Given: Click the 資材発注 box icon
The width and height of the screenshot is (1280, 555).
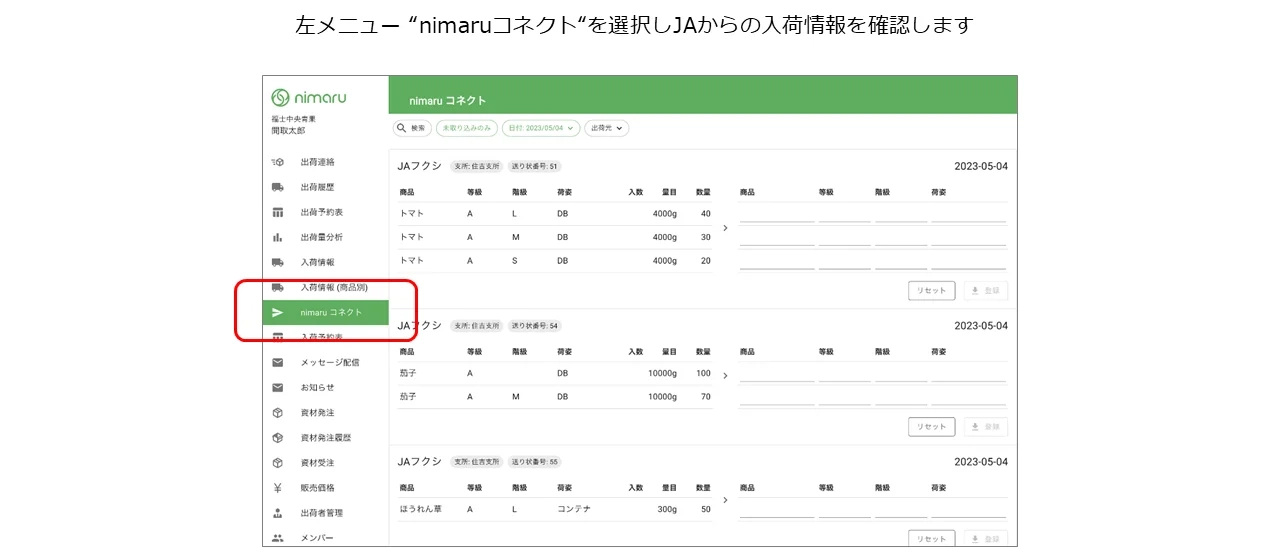Looking at the screenshot, I should (278, 412).
